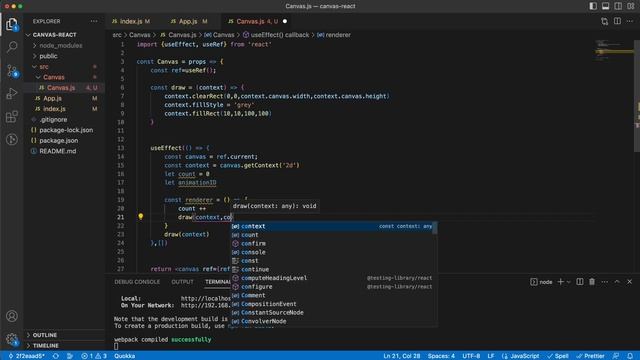Open the Accounts menu icon
Screen dimensions: 640x360
coord(12,316)
